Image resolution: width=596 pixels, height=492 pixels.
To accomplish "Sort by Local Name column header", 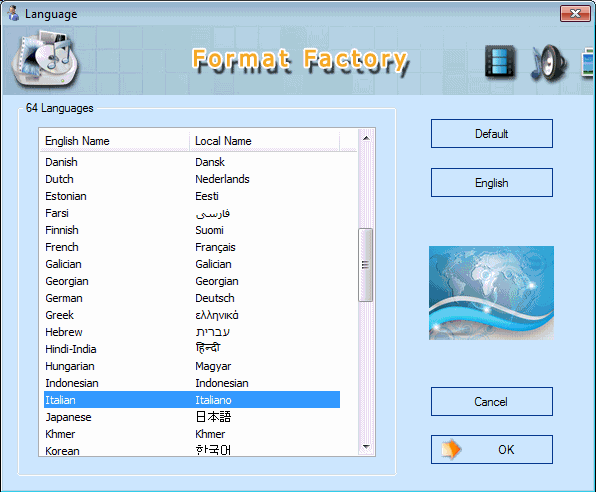I will pyautogui.click(x=264, y=141).
